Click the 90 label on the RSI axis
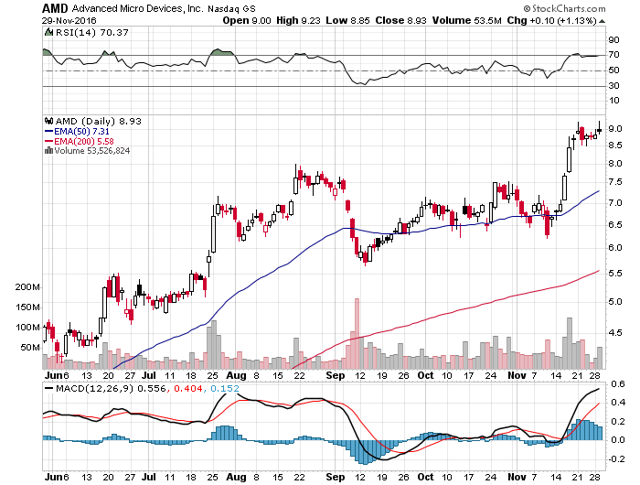The image size is (640, 485). 614,40
